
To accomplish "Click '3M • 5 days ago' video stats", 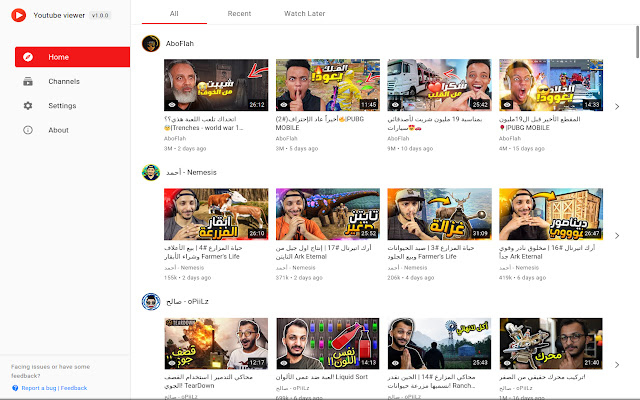I will coord(297,149).
